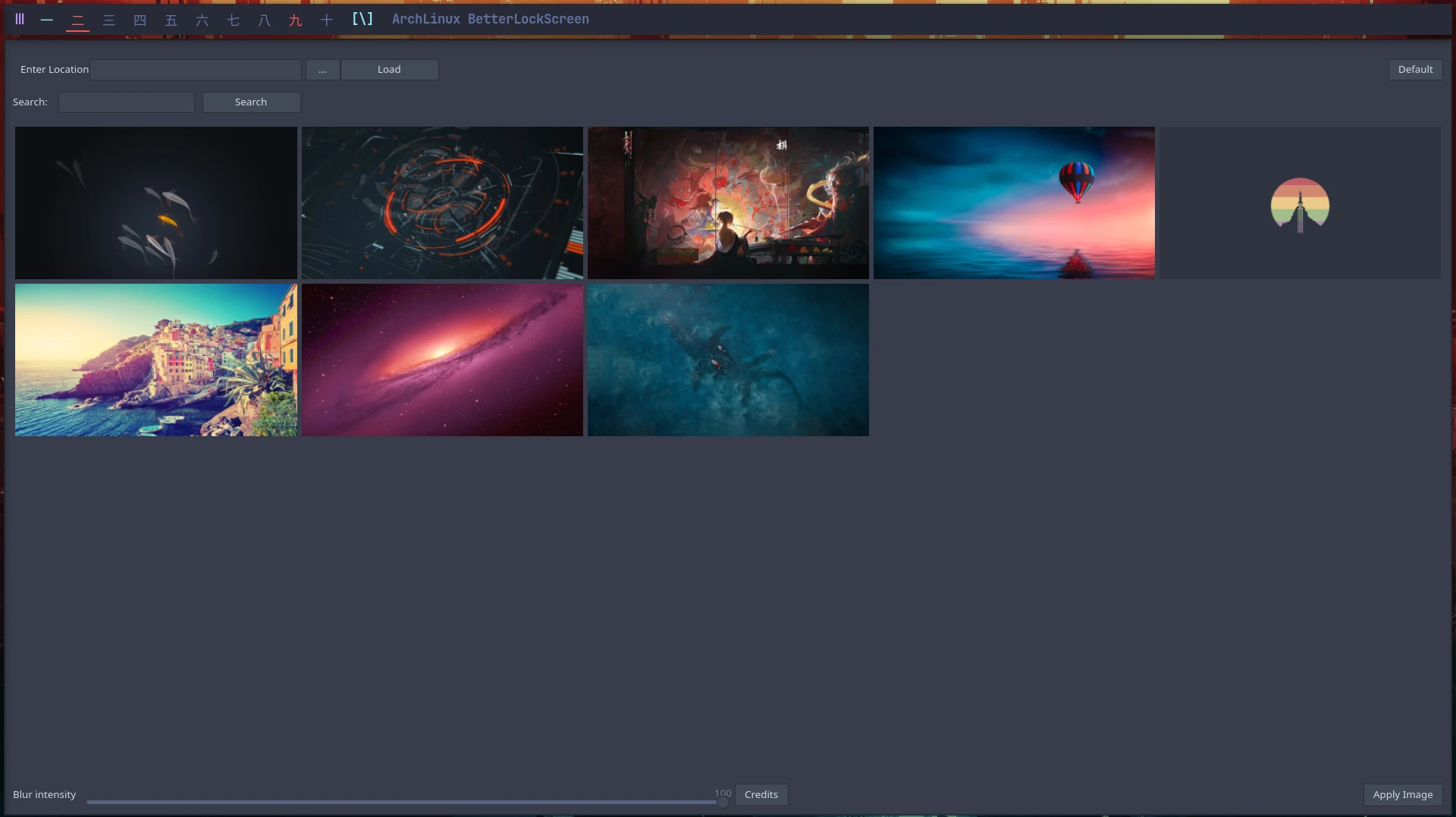Open the Credits dialog
The height and width of the screenshot is (817, 1456).
coord(761,794)
